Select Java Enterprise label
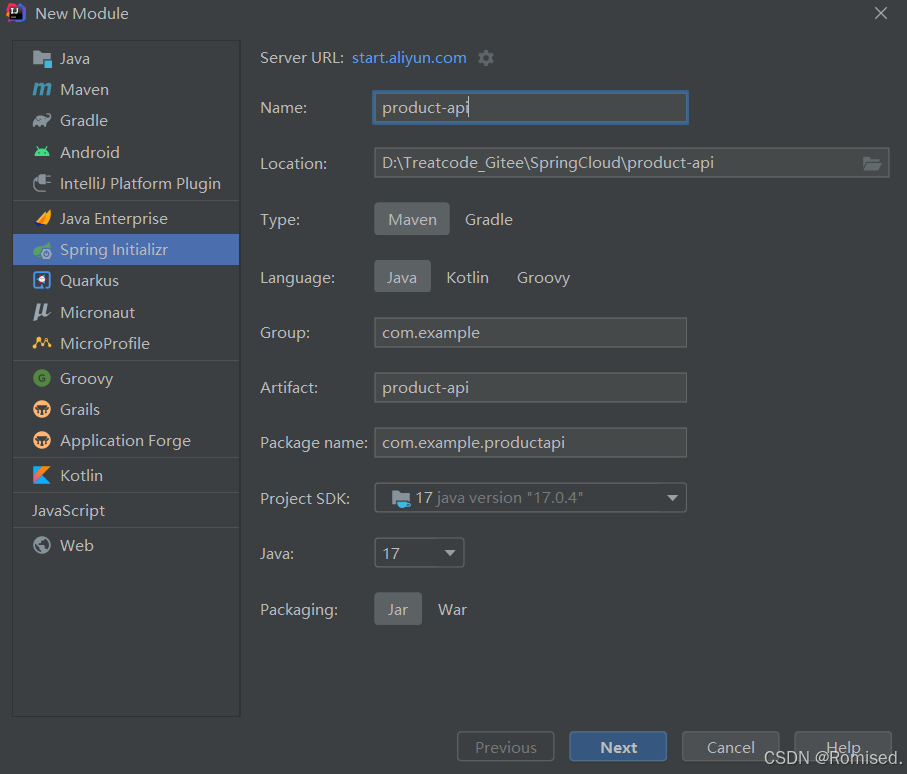Image resolution: width=907 pixels, height=774 pixels. coord(114,218)
